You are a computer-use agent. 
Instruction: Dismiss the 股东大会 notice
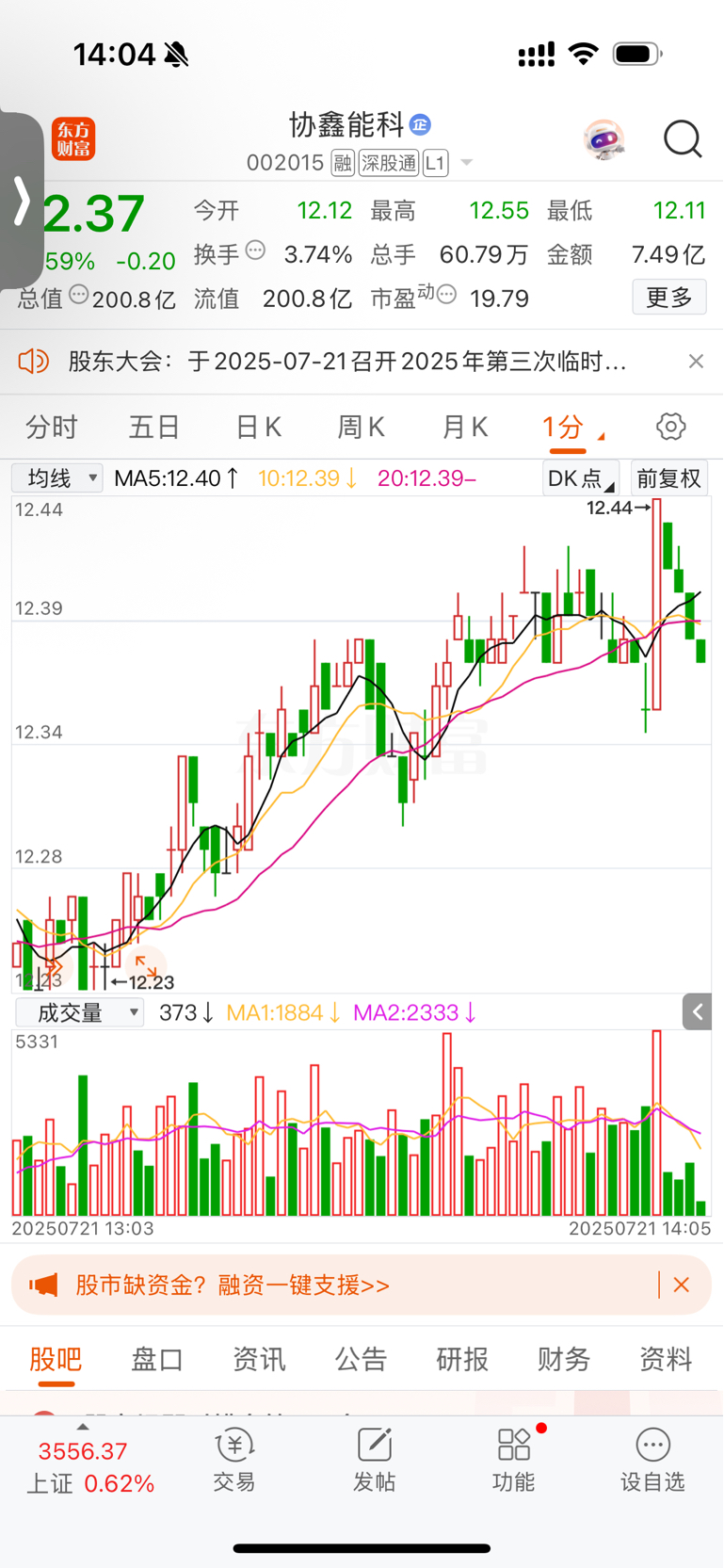coord(696,361)
